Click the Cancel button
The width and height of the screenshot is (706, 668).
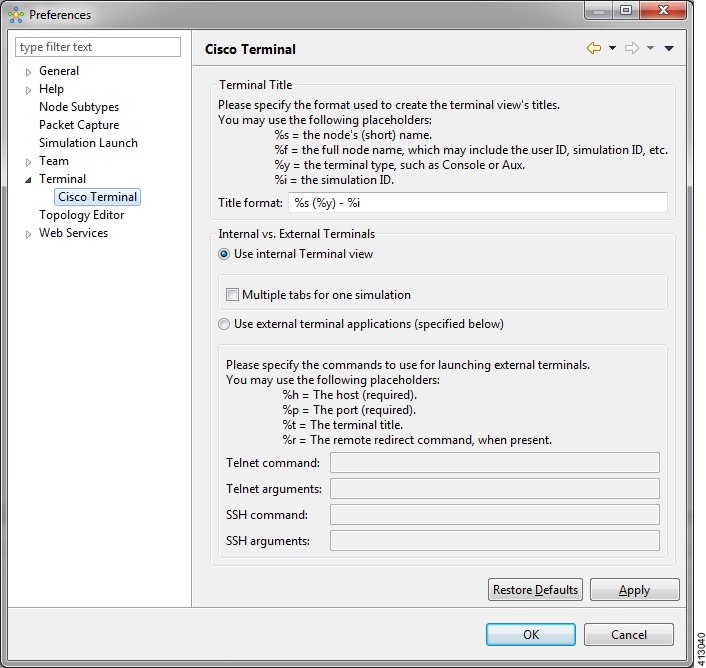point(629,634)
